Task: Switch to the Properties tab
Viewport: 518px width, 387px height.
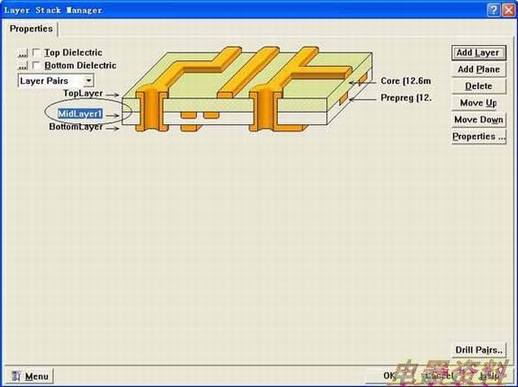Action: (31, 29)
